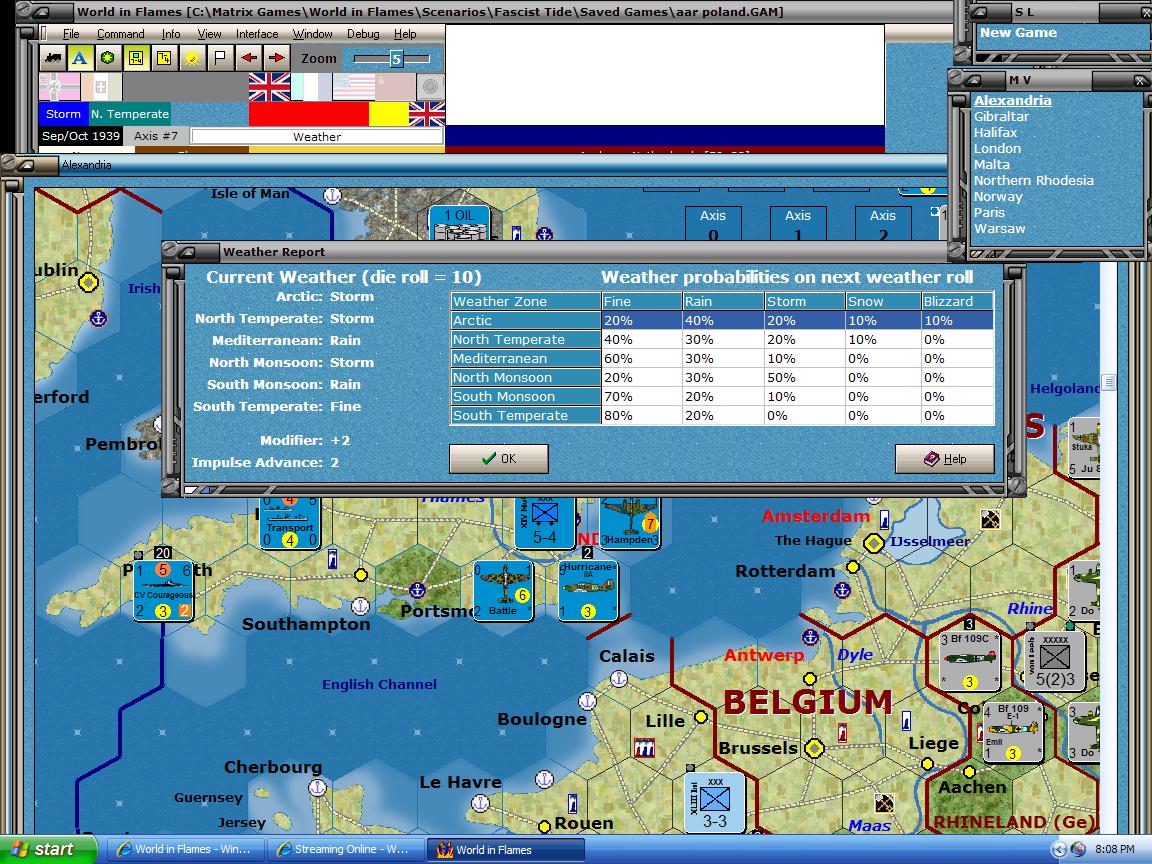This screenshot has width=1152, height=864.
Task: Click the Bf 109 E-1 Emil unit counter
Action: pos(1012,732)
